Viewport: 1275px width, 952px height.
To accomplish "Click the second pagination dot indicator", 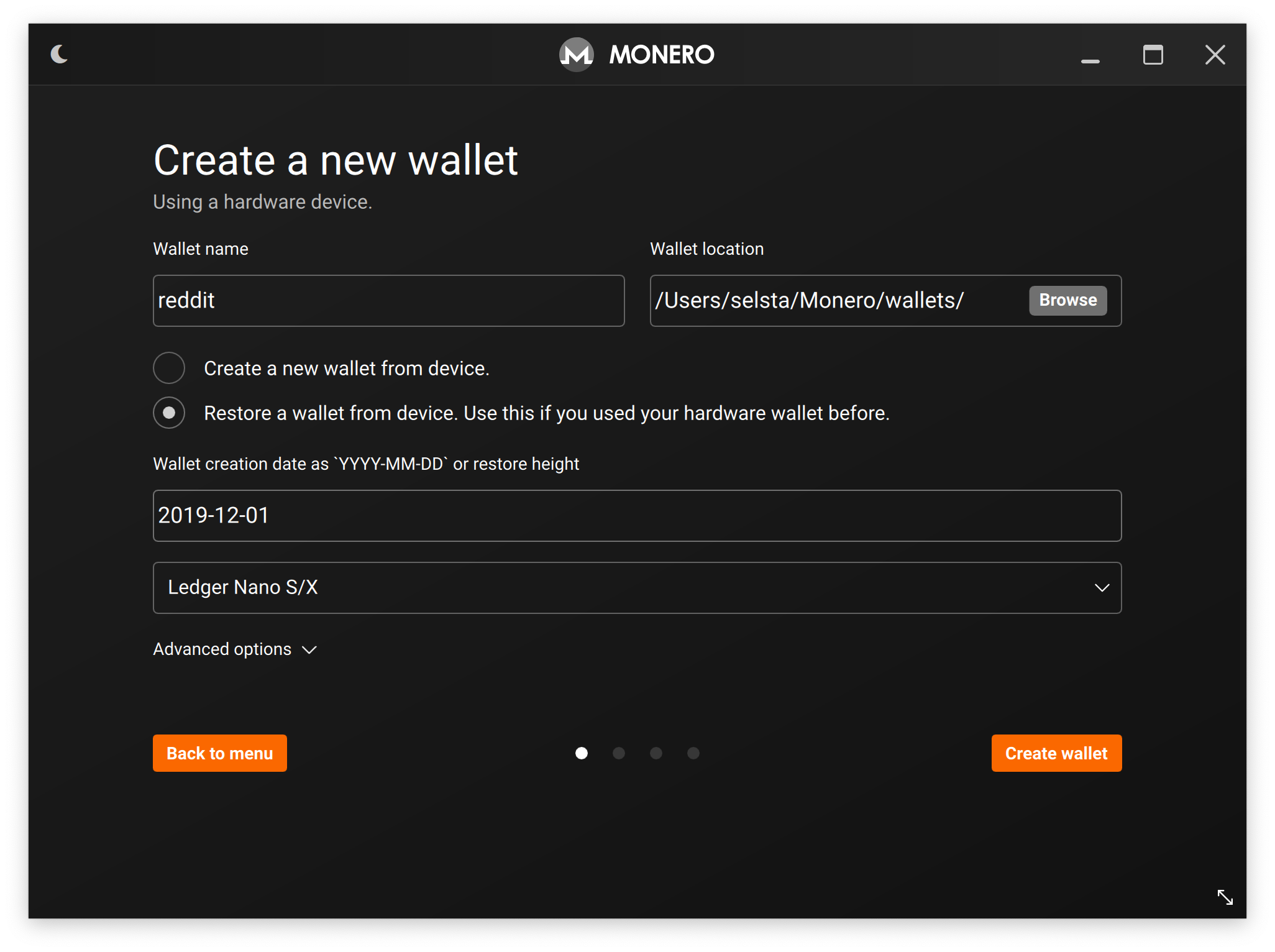I will (x=620, y=754).
